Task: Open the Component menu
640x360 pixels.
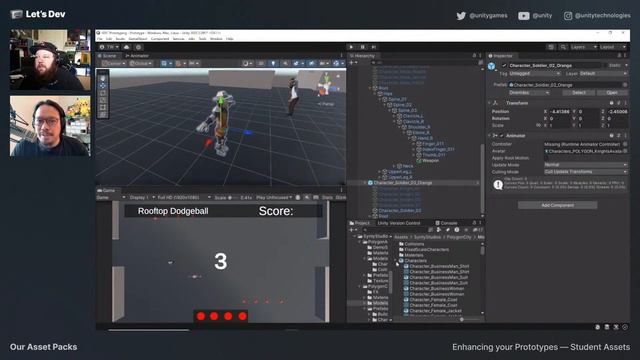Action: tap(160, 39)
